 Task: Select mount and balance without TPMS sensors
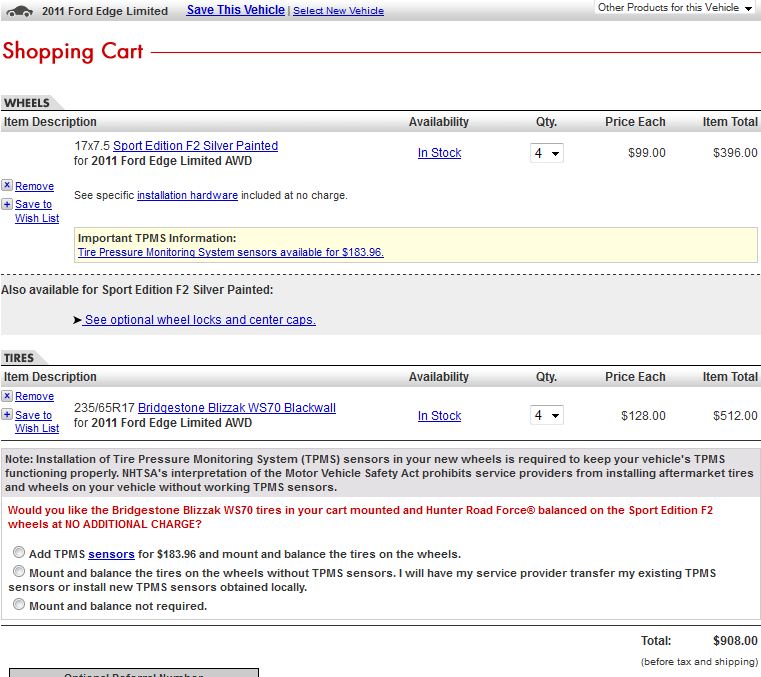(x=19, y=571)
